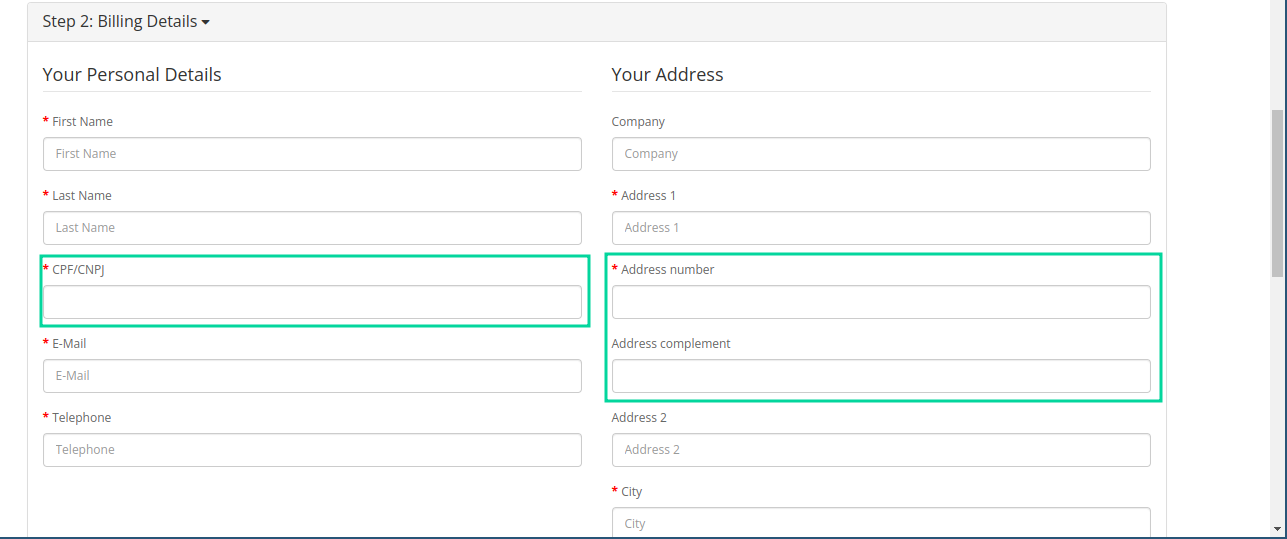
Task: Click the Your Personal Details heading
Action: tap(132, 75)
